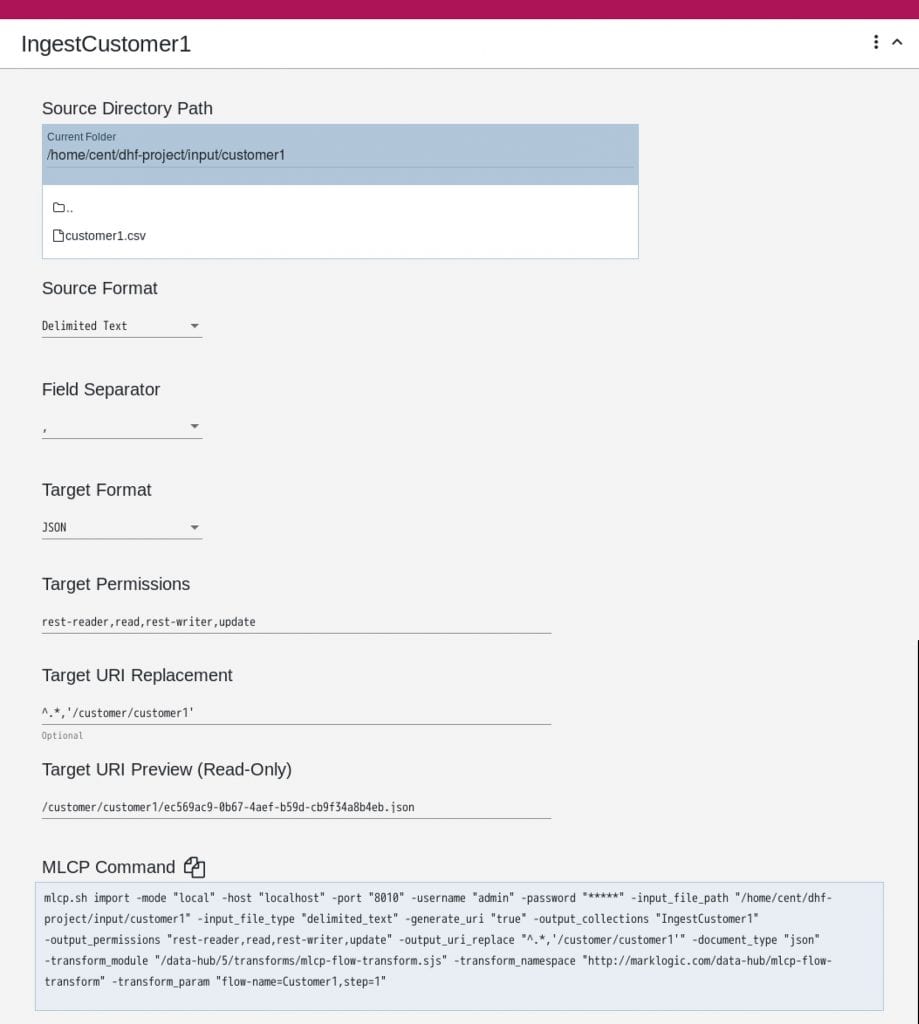The height and width of the screenshot is (1024, 919).
Task: Click the Target URI Preview read-only field
Action: click(x=296, y=806)
